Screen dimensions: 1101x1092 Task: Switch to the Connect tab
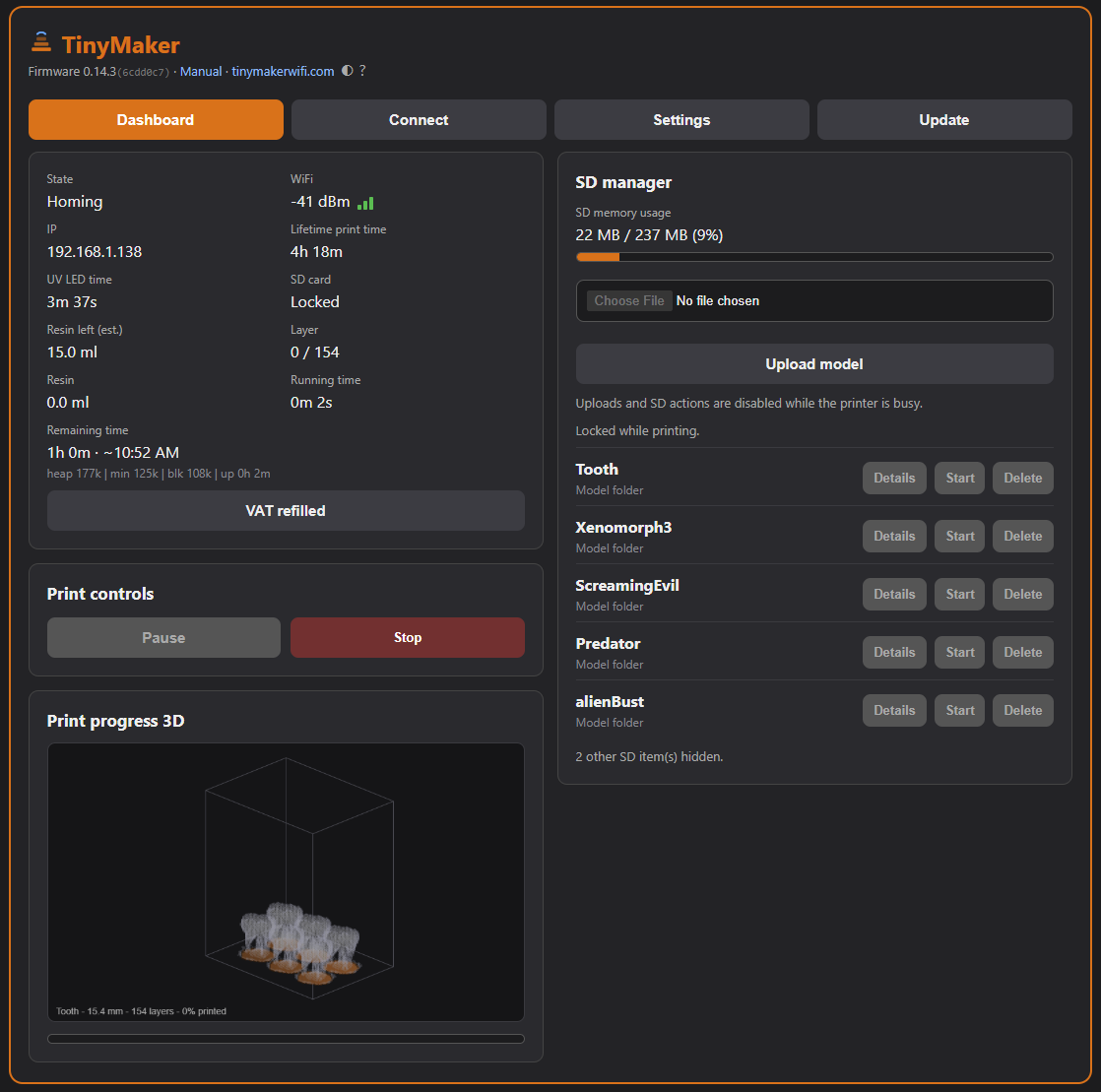[x=419, y=119]
